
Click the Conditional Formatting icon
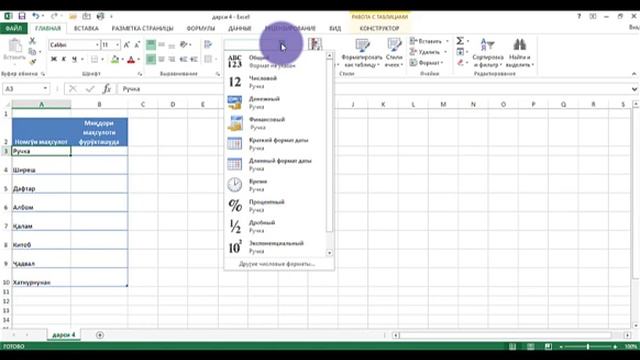(315, 44)
